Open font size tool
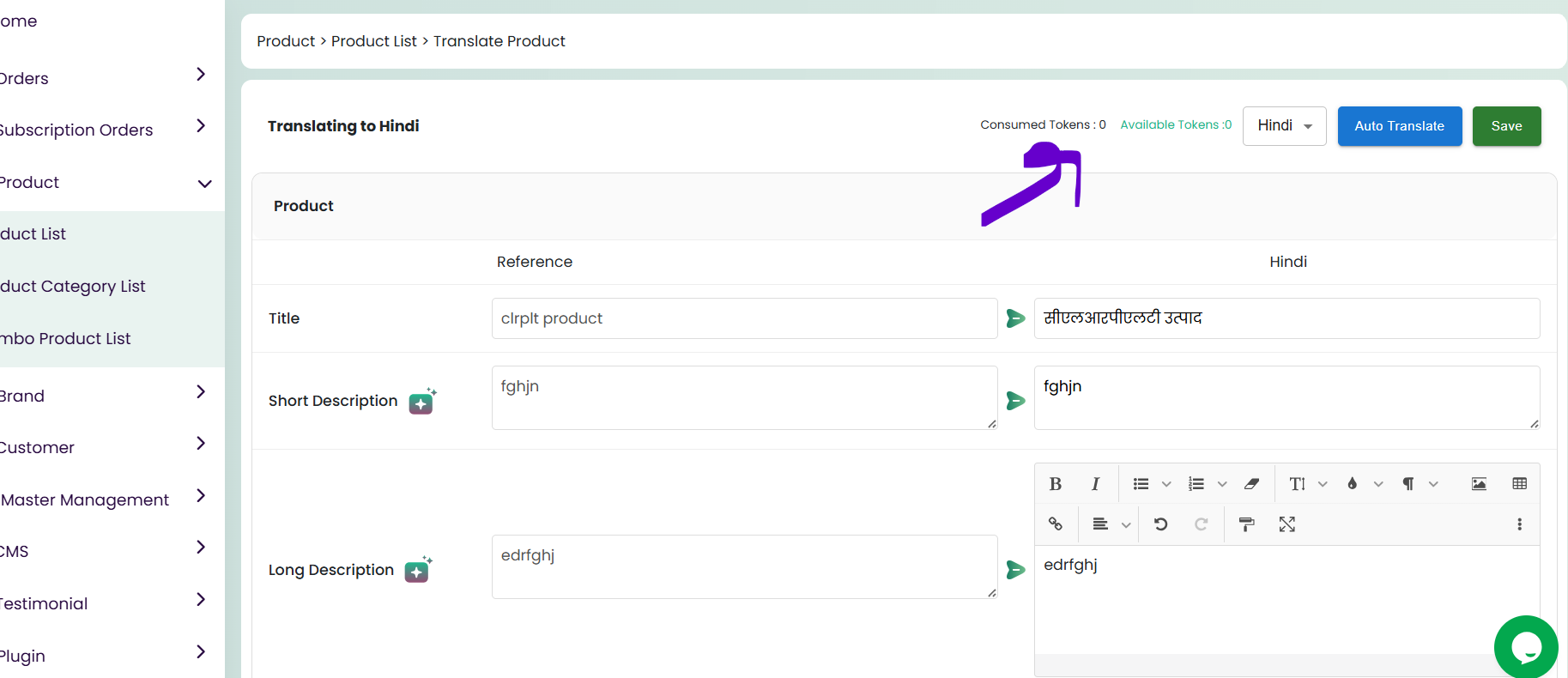This screenshot has height=678, width=1568. pyautogui.click(x=1298, y=484)
